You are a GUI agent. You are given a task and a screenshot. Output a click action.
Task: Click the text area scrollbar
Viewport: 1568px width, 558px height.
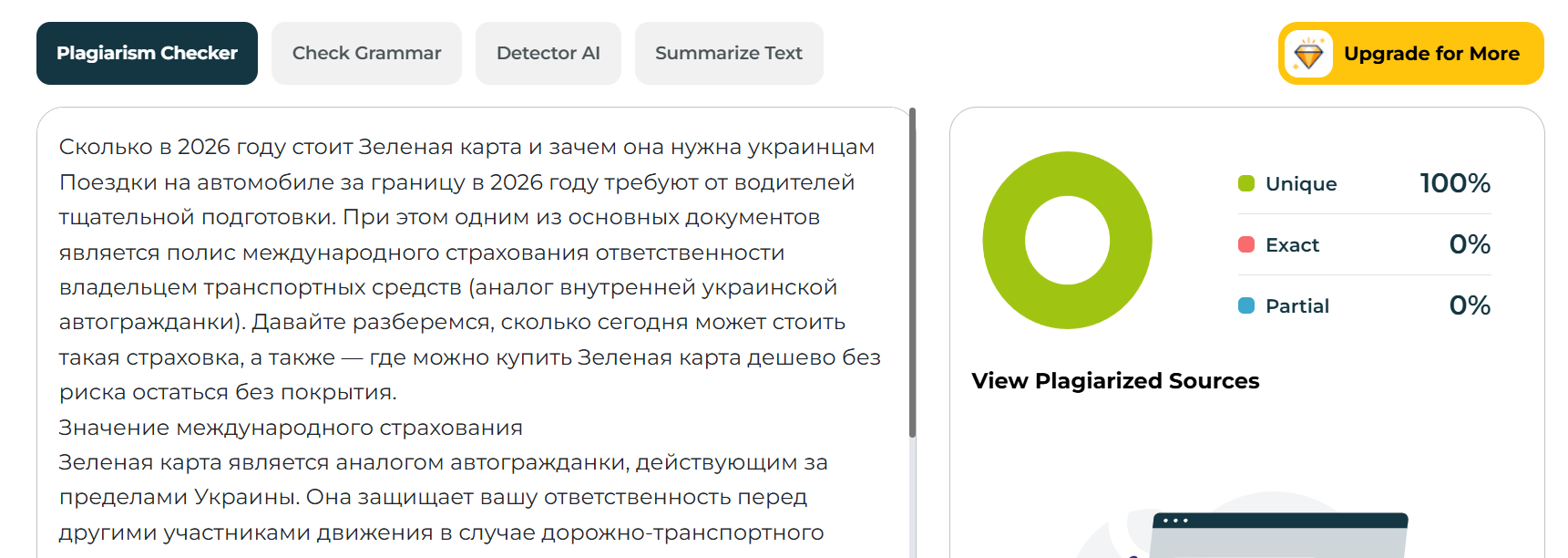912,274
